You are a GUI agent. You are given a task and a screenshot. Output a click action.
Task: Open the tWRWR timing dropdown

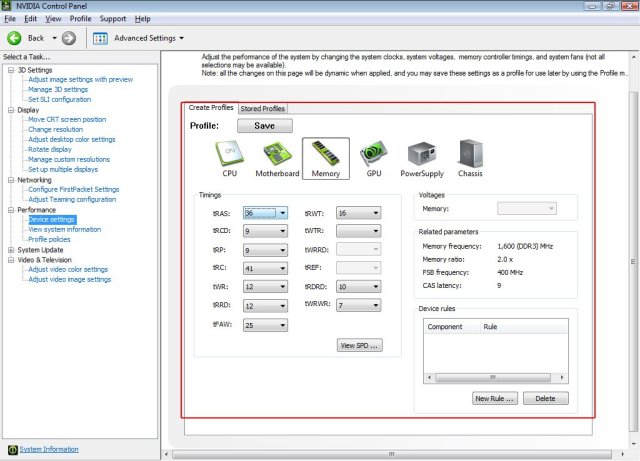click(x=376, y=305)
